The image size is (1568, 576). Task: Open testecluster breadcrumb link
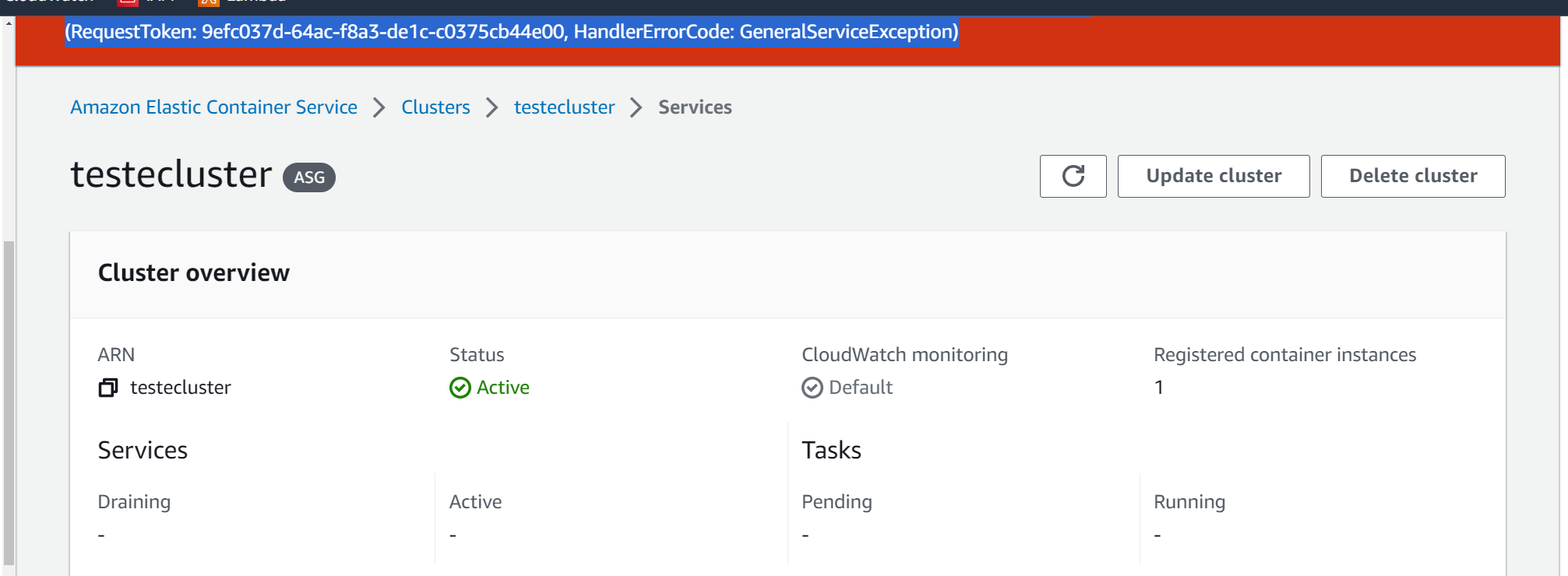[564, 107]
